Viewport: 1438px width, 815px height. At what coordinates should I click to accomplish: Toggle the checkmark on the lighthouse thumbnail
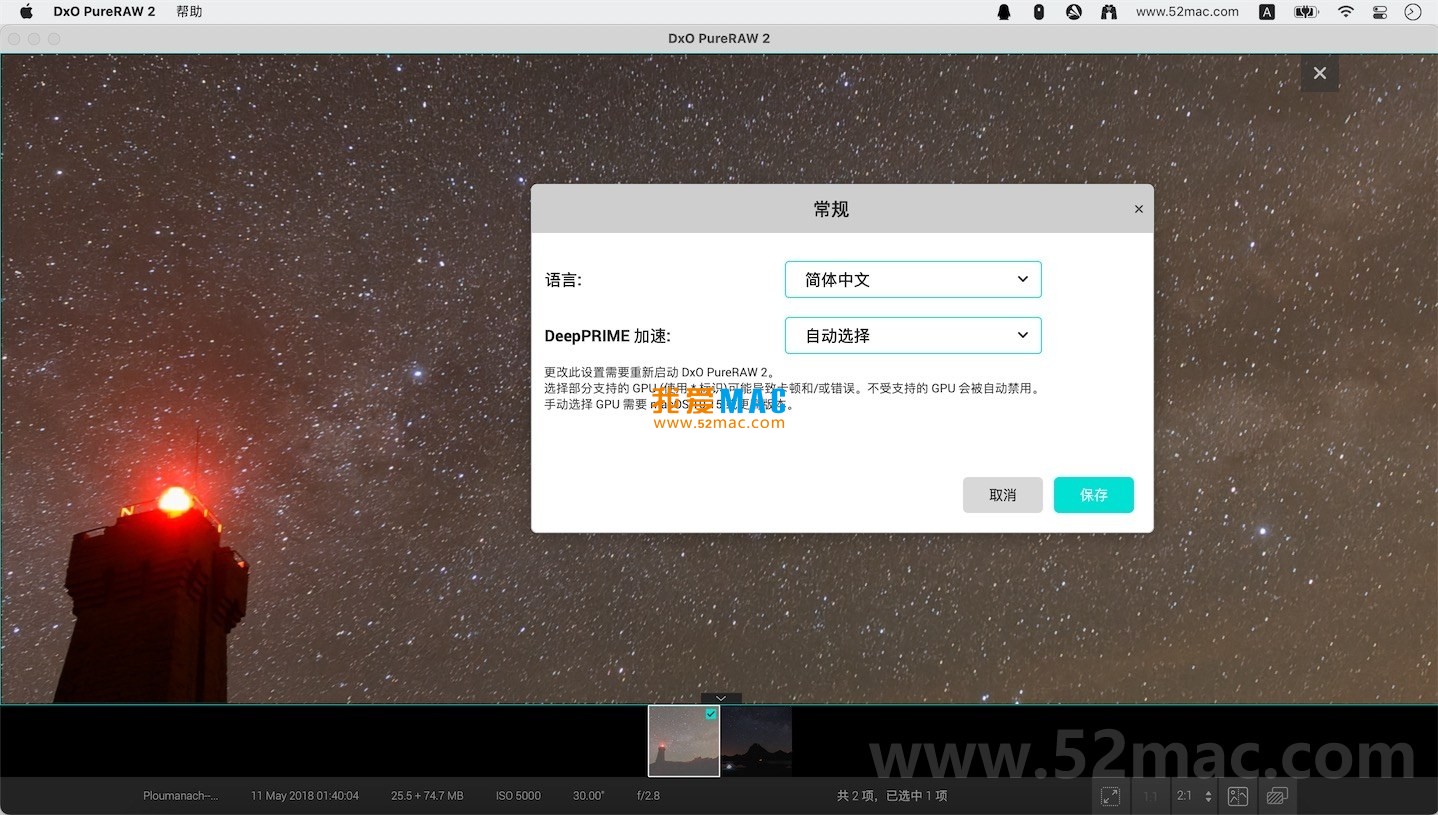711,714
